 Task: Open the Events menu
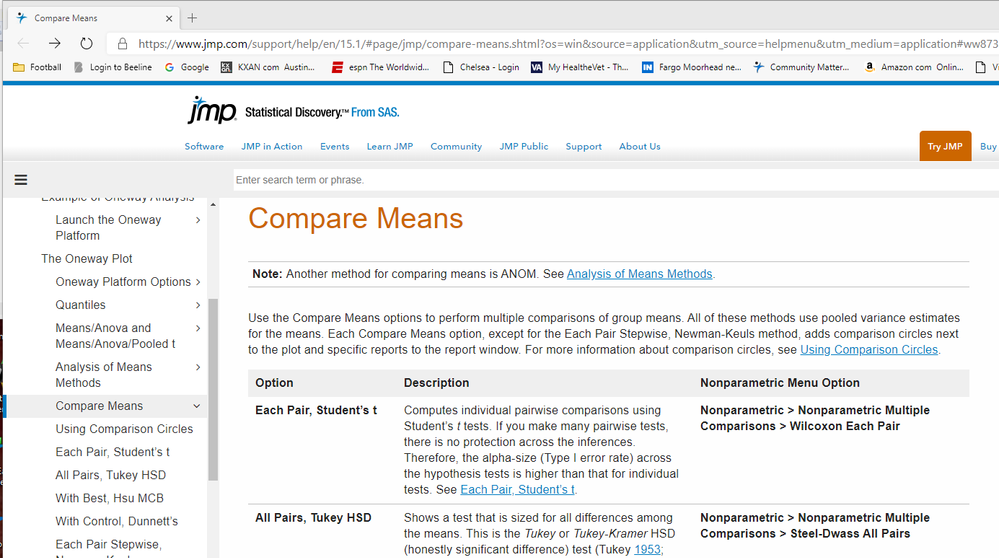click(x=334, y=147)
